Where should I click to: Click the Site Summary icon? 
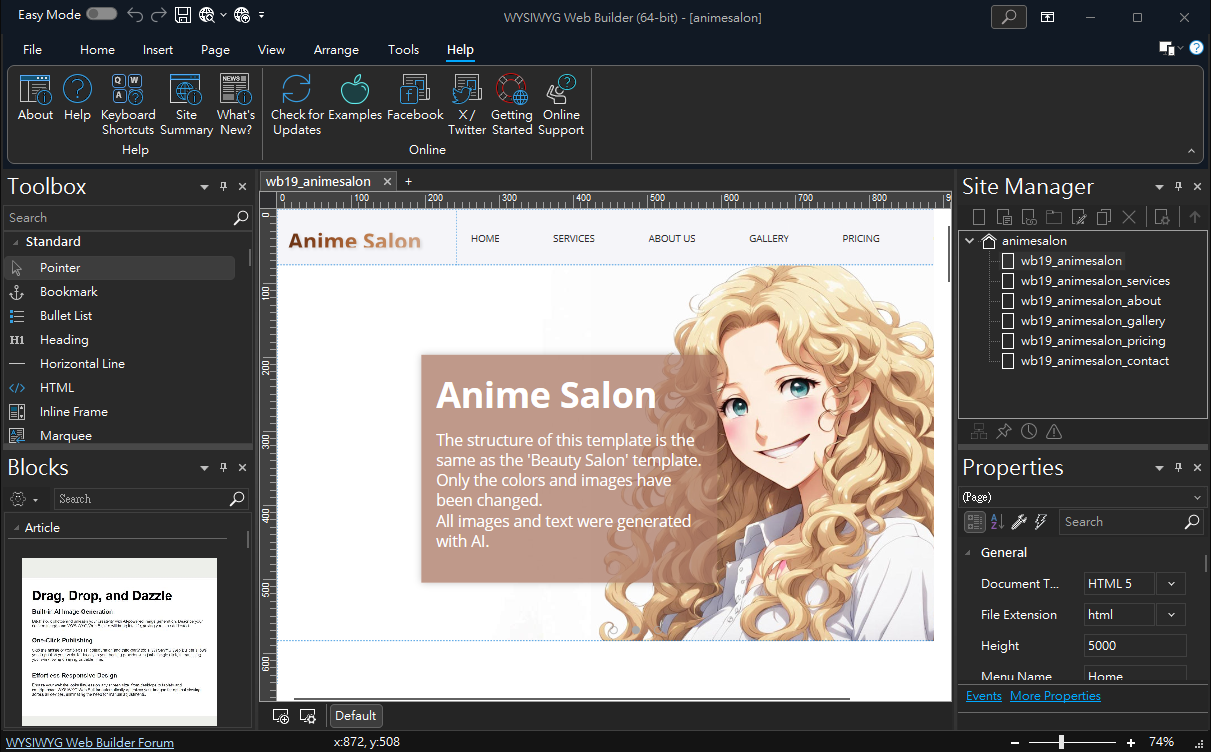[x=186, y=105]
